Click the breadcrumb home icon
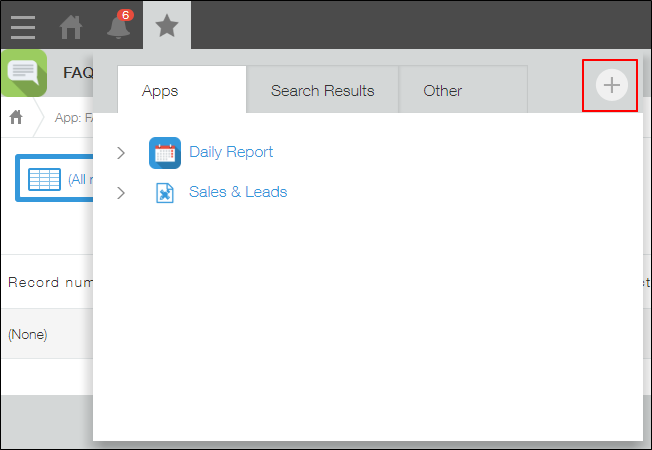652x450 pixels. [x=16, y=117]
